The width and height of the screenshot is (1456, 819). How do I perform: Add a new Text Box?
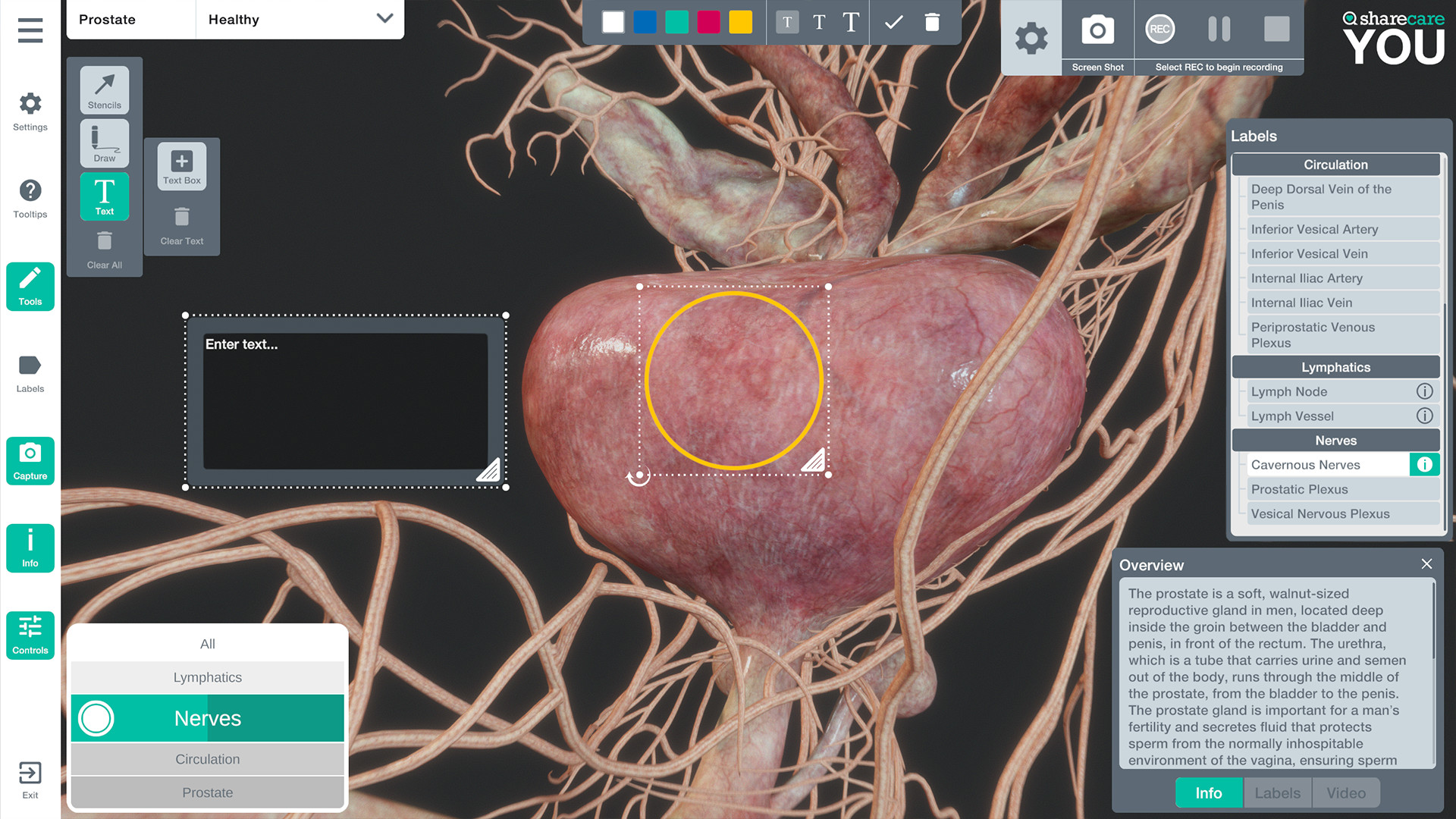[x=182, y=165]
